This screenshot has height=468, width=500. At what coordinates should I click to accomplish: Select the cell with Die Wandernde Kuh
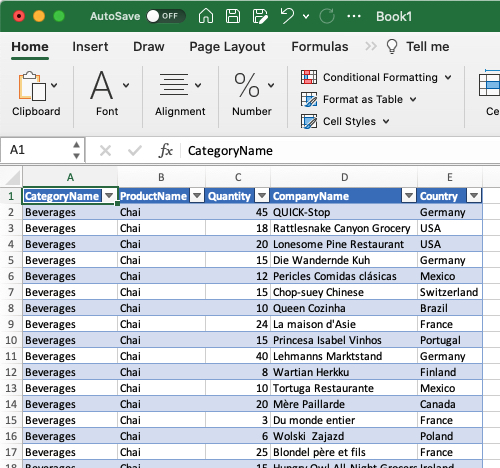[x=344, y=260]
